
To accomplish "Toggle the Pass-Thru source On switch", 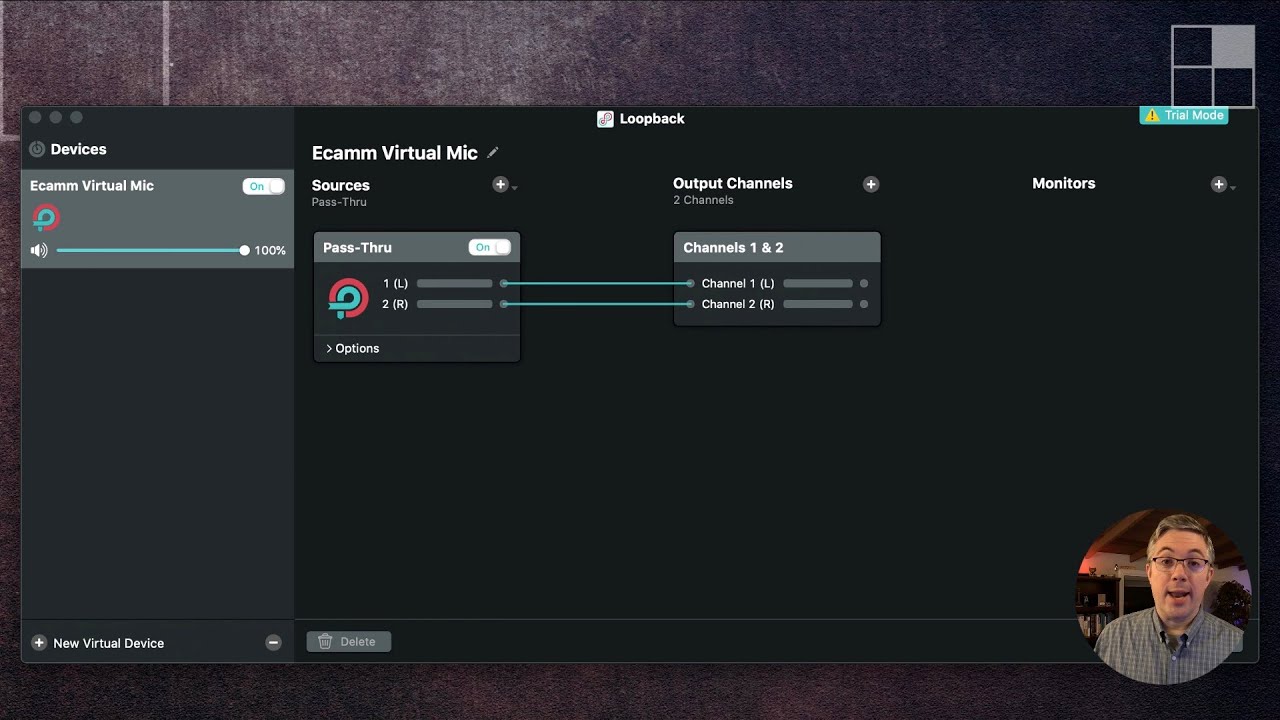I will (x=490, y=247).
